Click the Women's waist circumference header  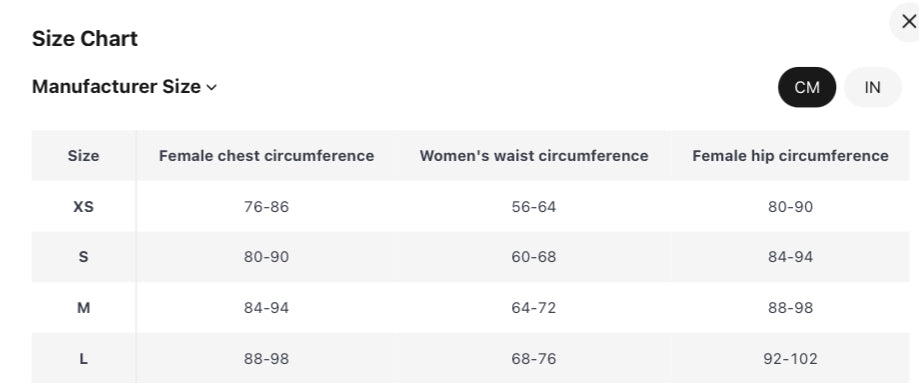(x=533, y=156)
